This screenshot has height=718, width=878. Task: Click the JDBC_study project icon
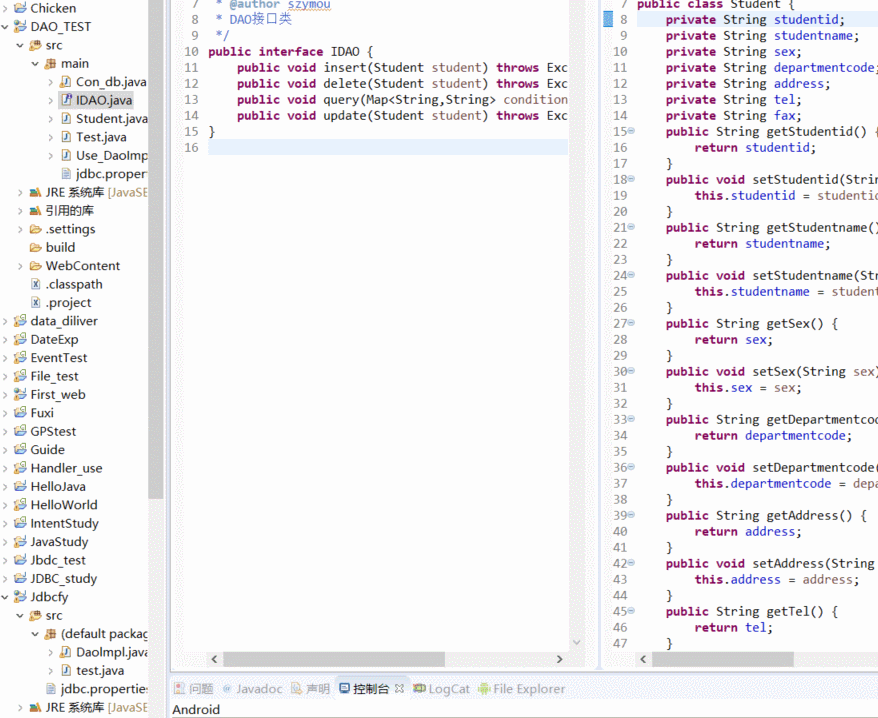click(x=20, y=579)
